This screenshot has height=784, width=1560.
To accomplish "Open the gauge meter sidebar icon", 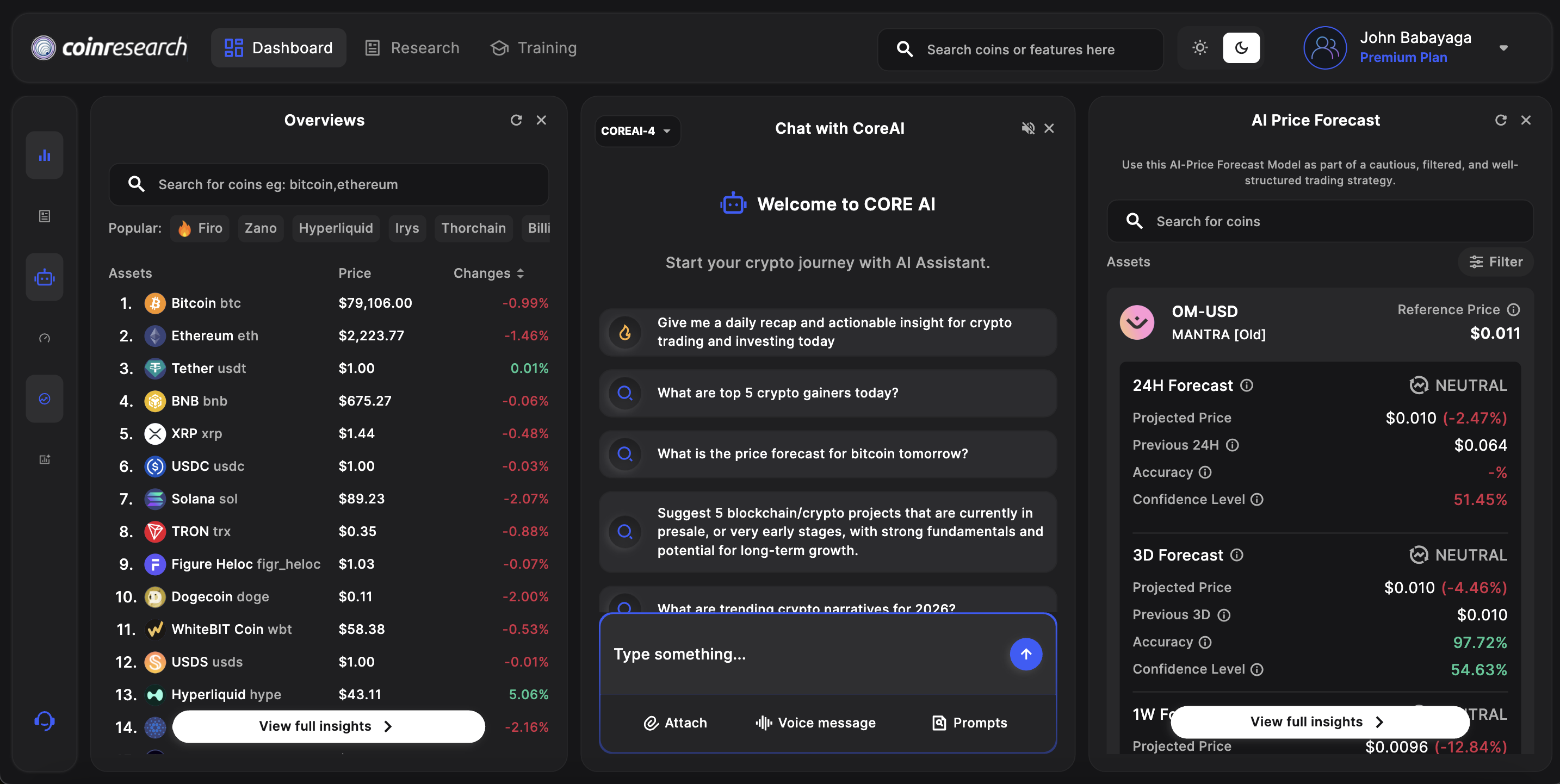I will coord(44,338).
